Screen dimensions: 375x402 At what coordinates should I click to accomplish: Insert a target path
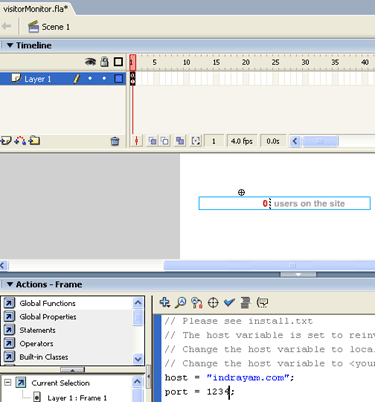pos(213,303)
